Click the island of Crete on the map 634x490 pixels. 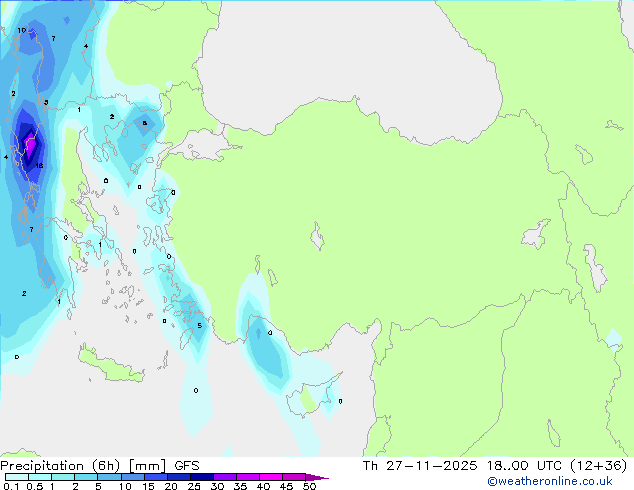(x=110, y=364)
